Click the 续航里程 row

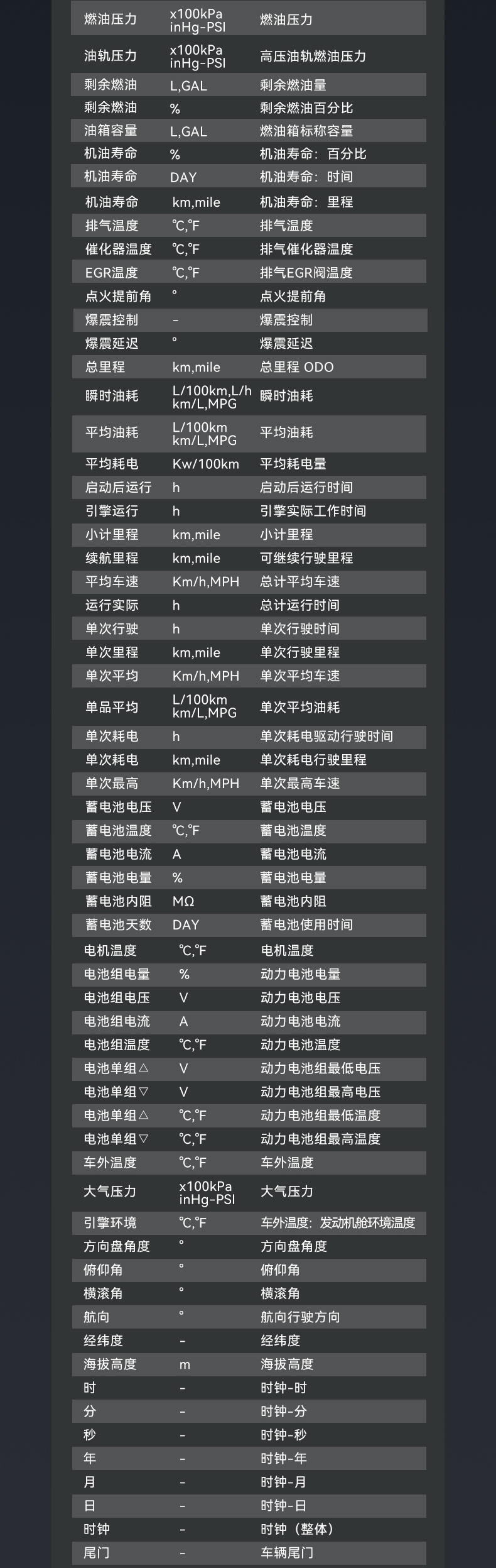[249, 558]
